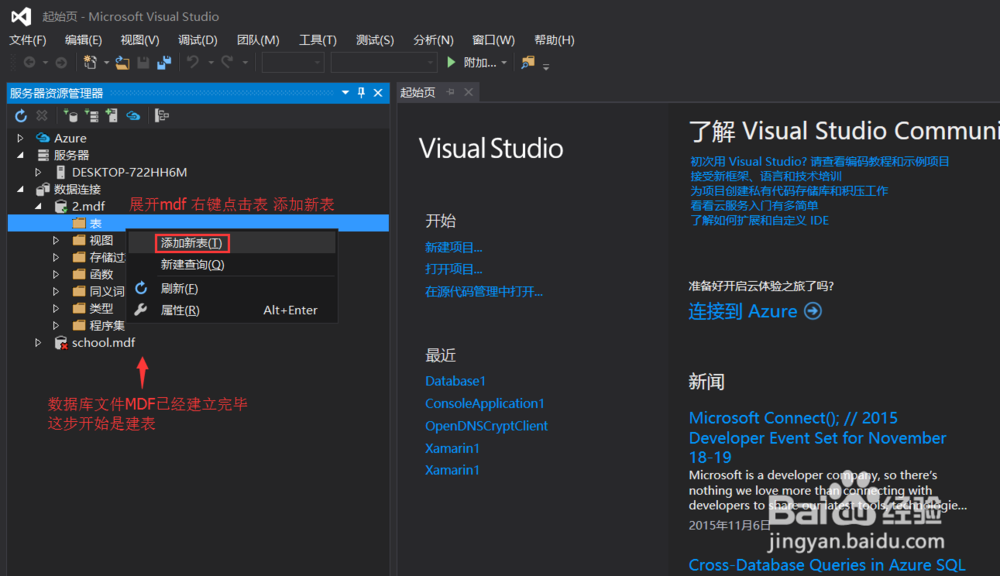1000x576 pixels.
Task: Click the Connect to Azure (连接到 Azure) link
Action: (x=743, y=311)
